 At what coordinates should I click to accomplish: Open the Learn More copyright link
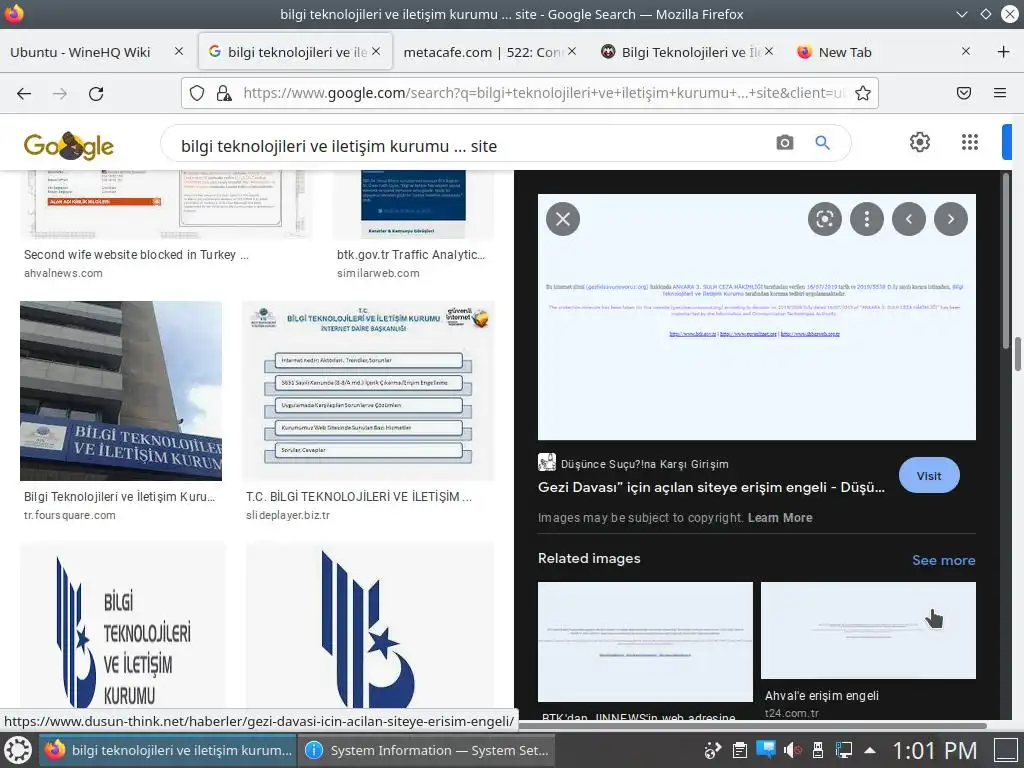780,517
